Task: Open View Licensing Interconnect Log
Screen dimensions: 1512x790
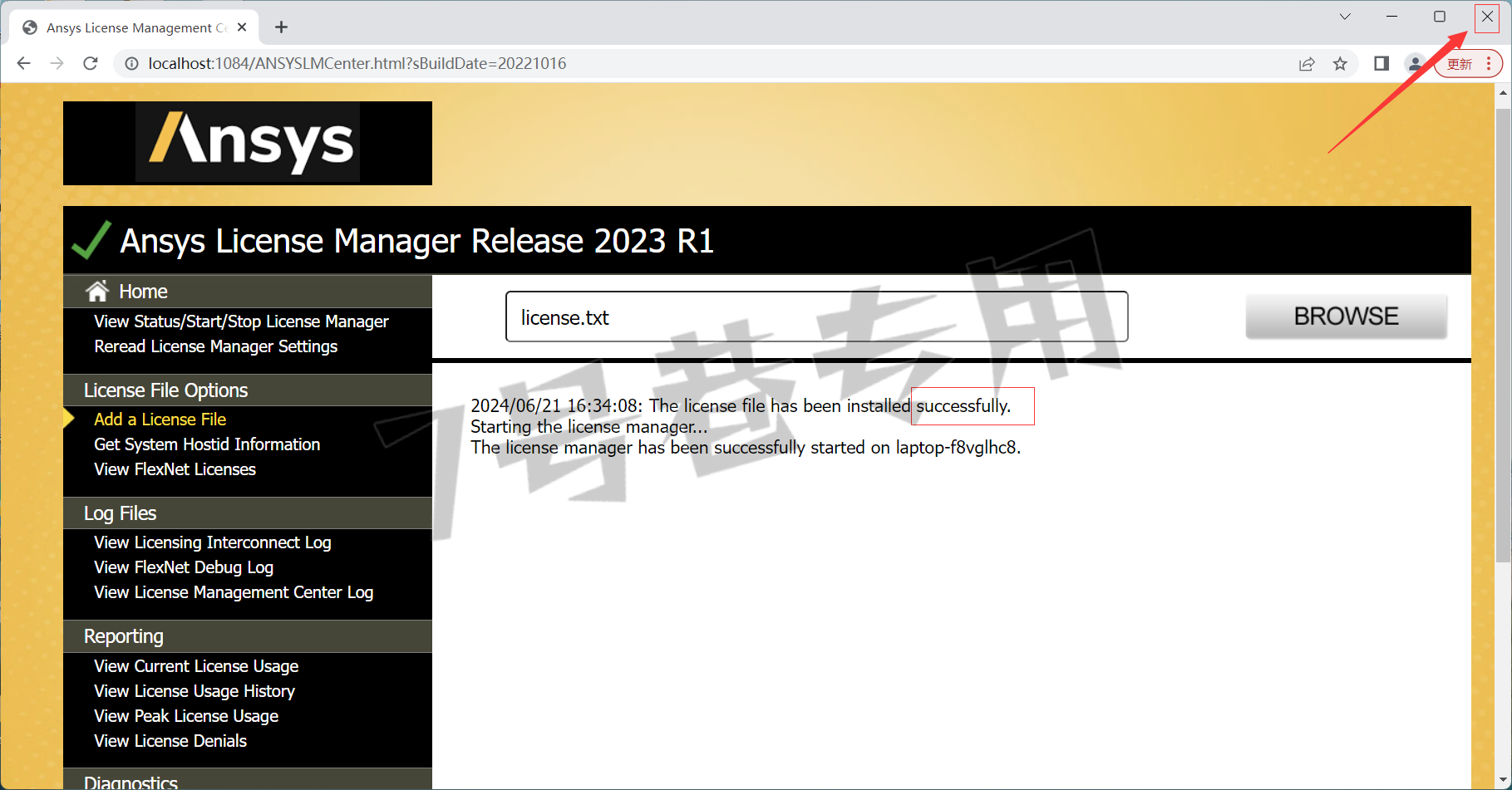Action: tap(212, 542)
